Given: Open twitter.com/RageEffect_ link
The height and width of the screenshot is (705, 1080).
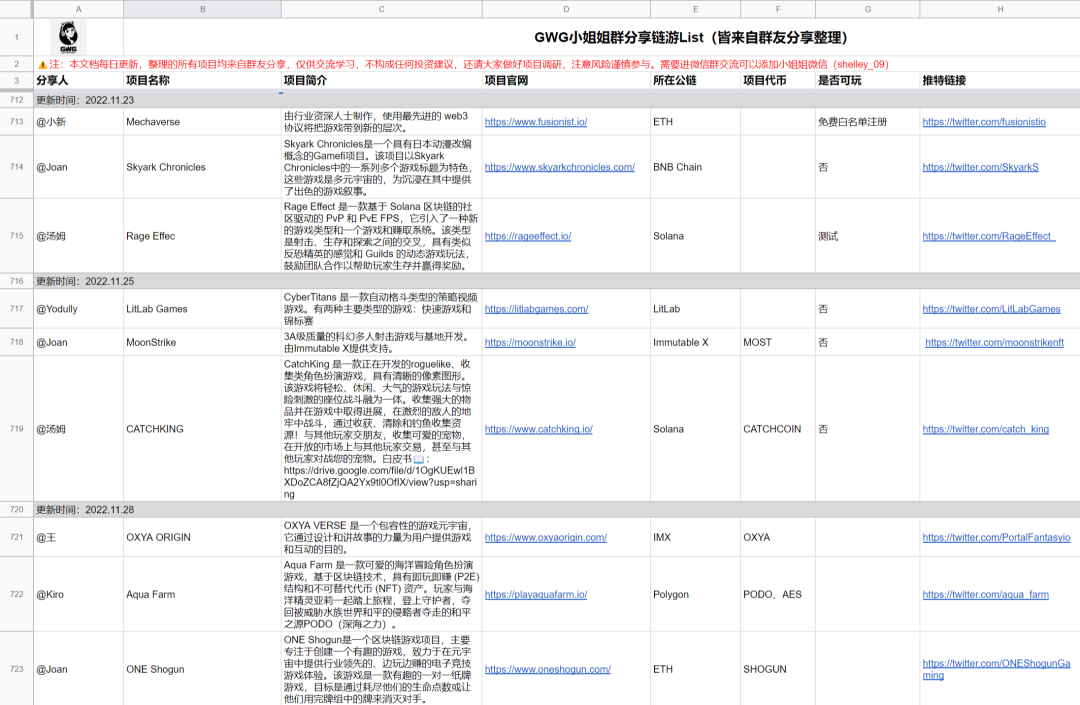Looking at the screenshot, I should click(988, 236).
